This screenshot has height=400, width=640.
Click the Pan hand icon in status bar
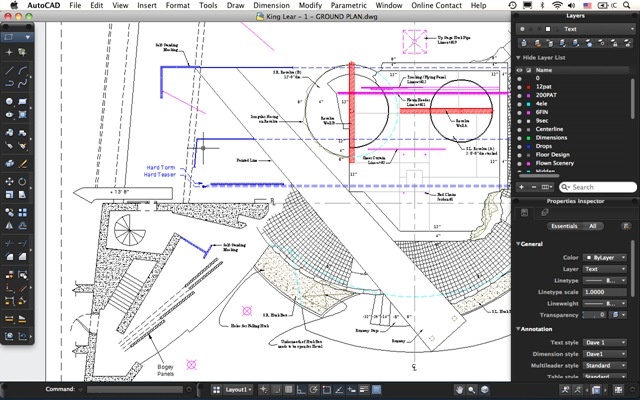[458, 388]
